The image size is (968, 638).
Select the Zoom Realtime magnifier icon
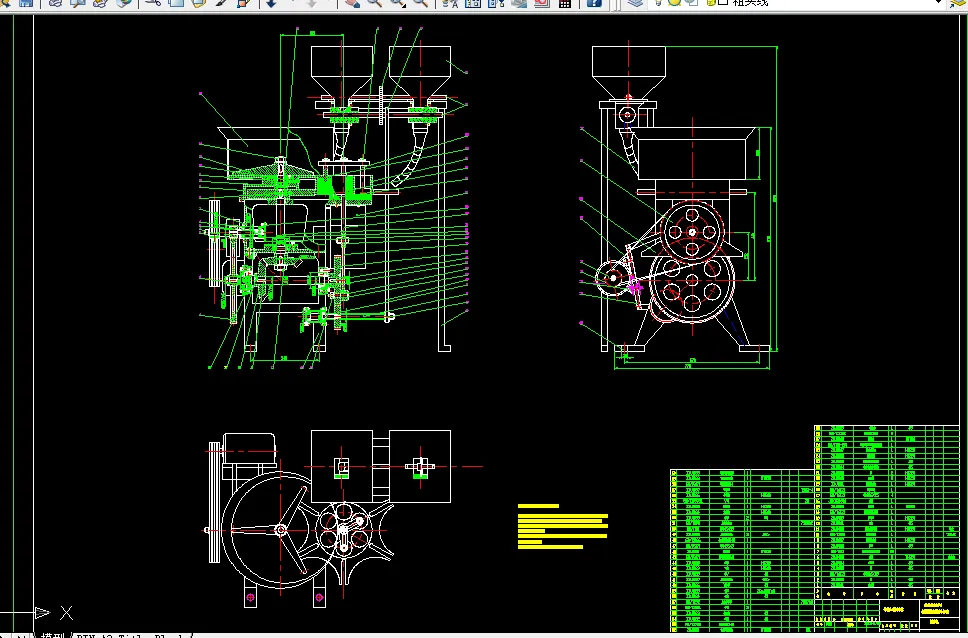tap(375, 3)
